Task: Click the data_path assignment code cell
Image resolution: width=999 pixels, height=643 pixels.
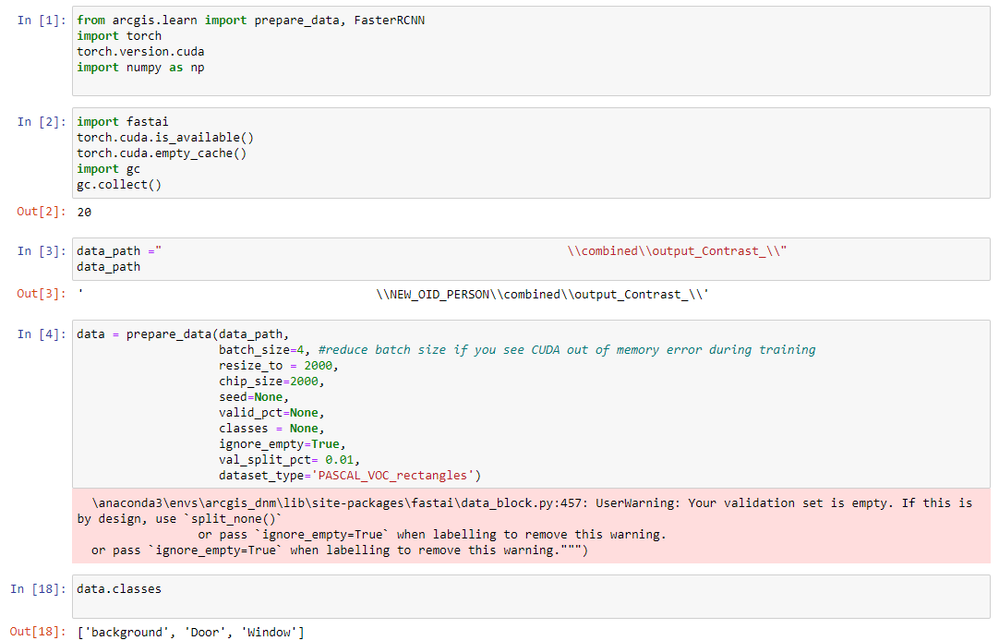Action: [x=530, y=259]
